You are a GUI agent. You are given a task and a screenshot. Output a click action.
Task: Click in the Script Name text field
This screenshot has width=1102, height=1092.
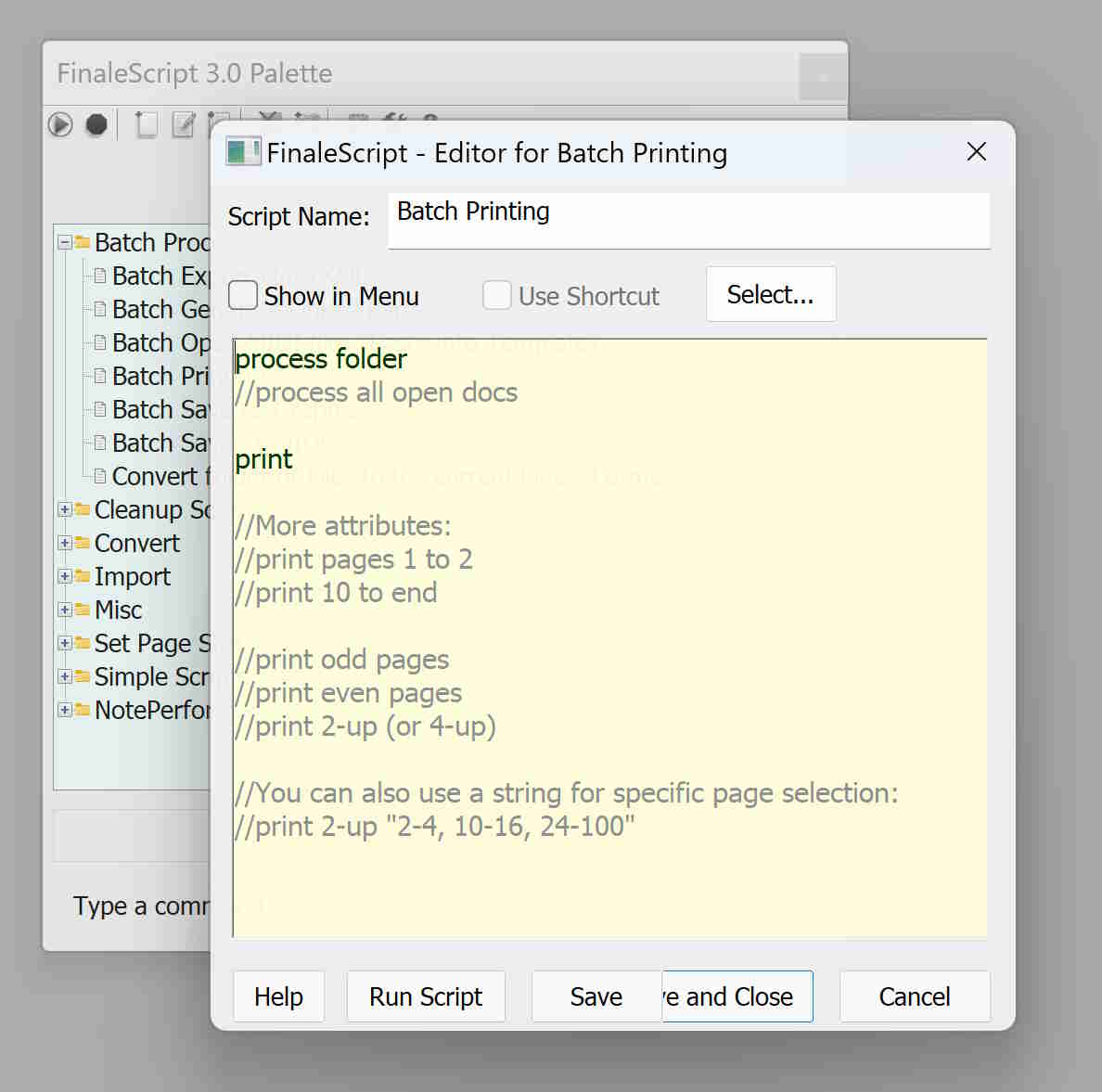click(688, 221)
